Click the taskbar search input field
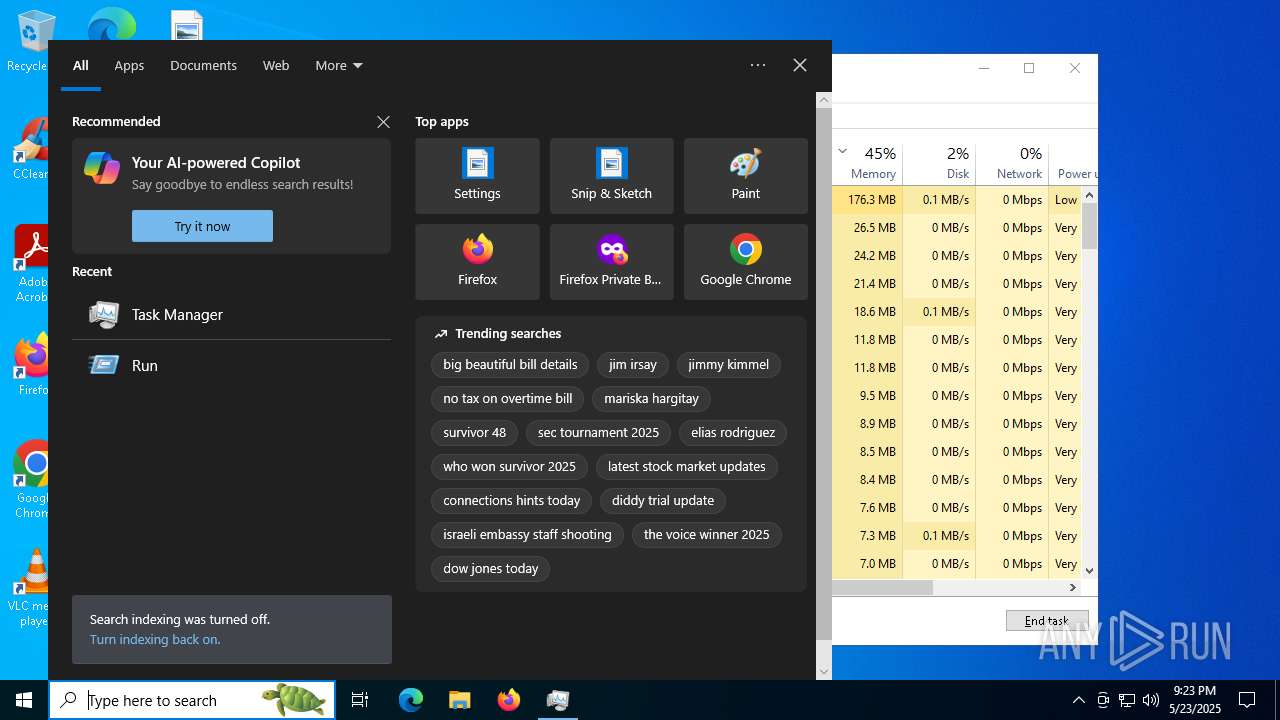1280x720 pixels. point(192,700)
